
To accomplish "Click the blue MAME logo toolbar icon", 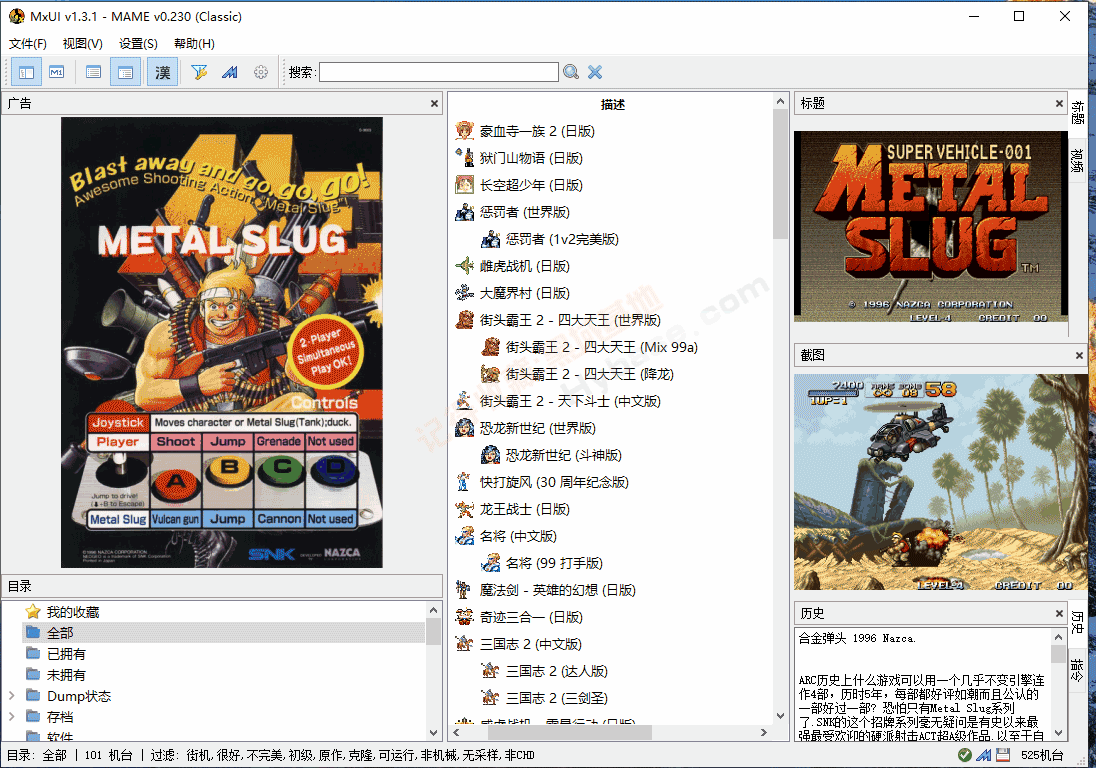I will (x=230, y=72).
